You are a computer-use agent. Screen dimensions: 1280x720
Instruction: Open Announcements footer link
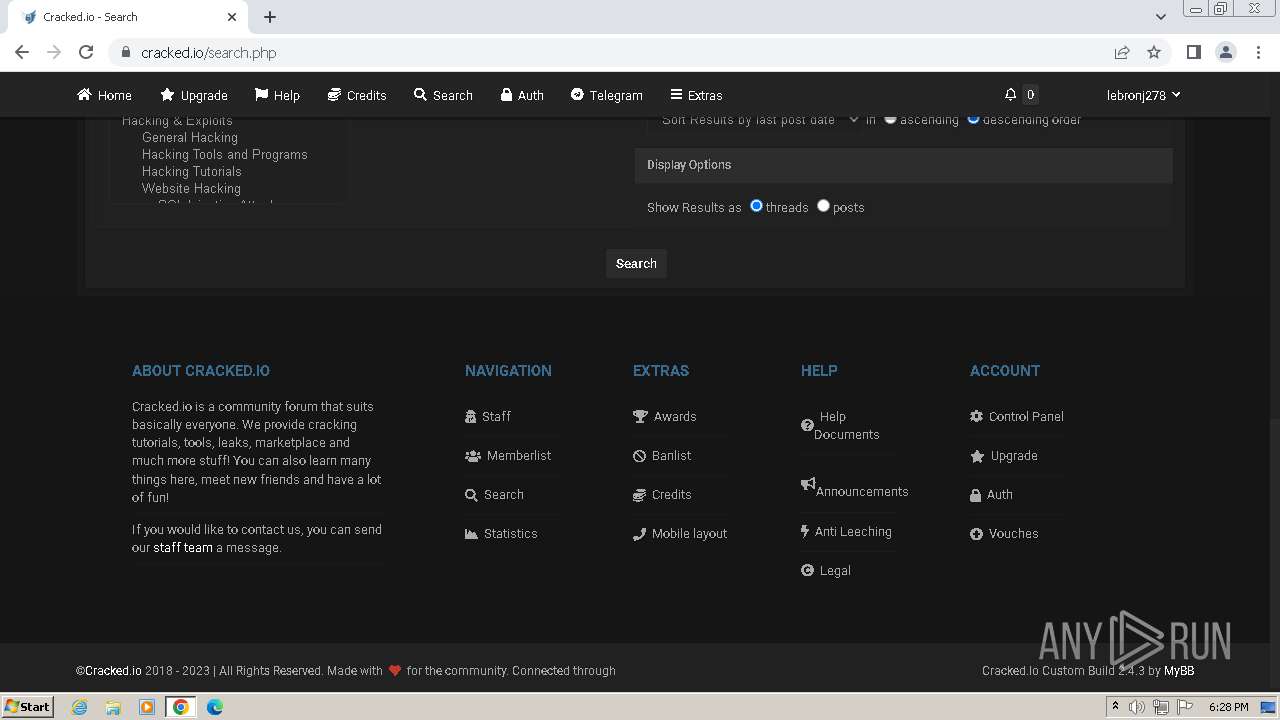[862, 491]
